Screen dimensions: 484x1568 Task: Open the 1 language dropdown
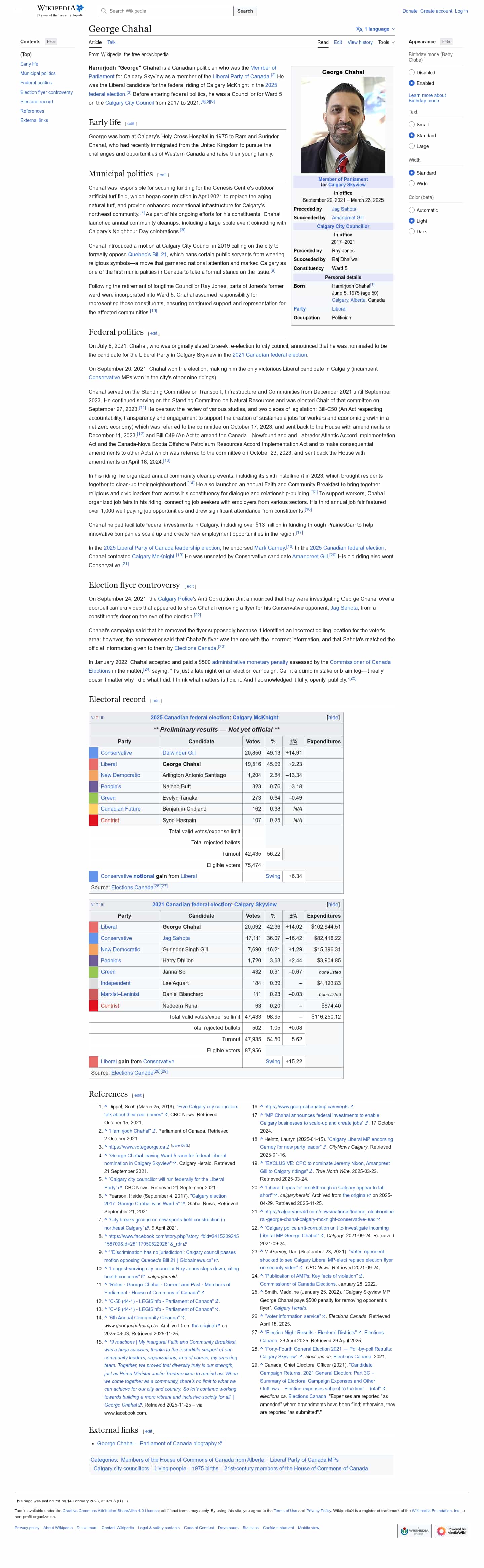[x=375, y=29]
